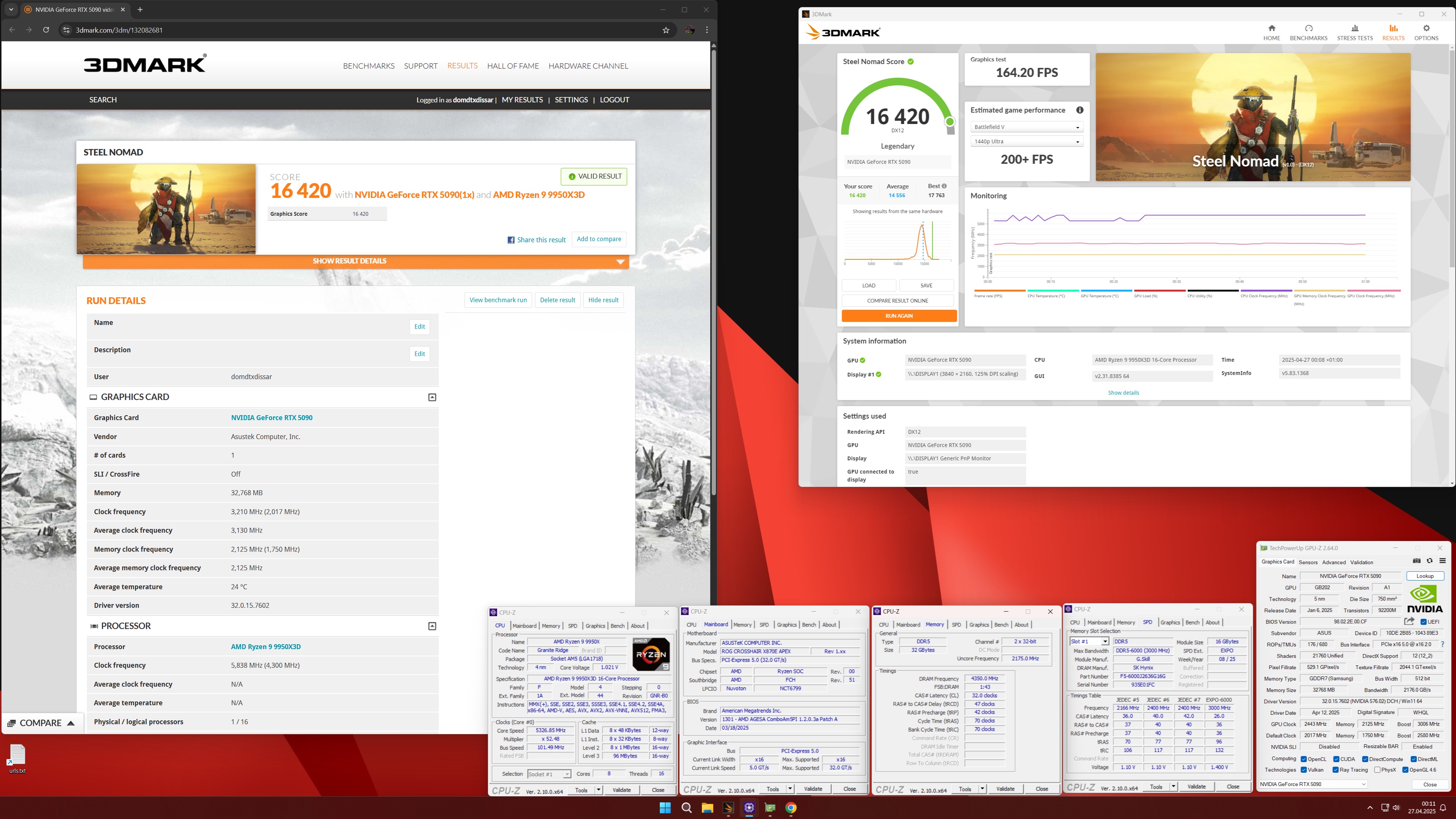1456x819 pixels.
Task: Open BENCHMARKS icon in the 3DMark app
Action: [x=1309, y=32]
